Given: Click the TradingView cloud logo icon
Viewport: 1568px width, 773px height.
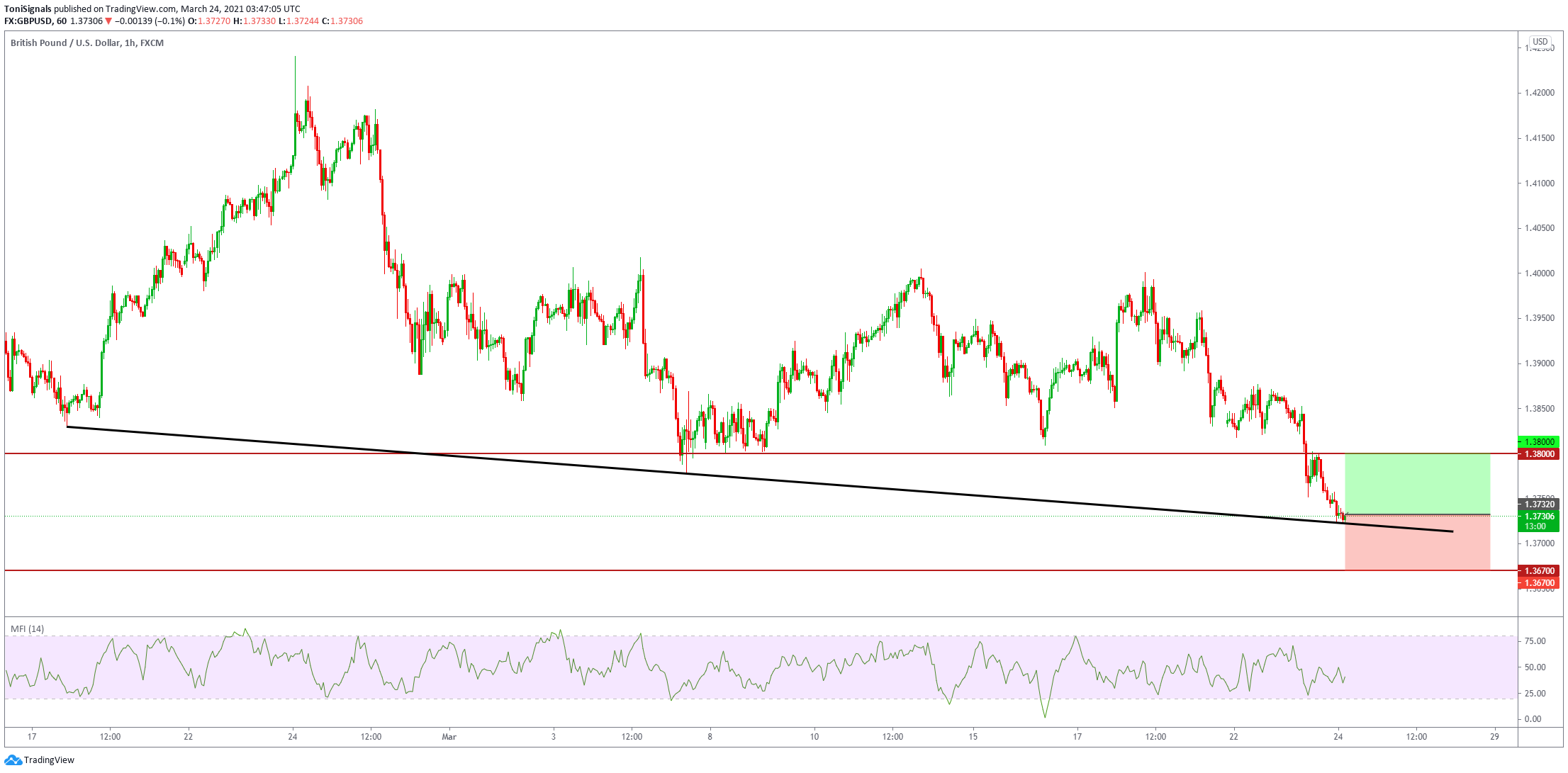Looking at the screenshot, I should point(12,760).
